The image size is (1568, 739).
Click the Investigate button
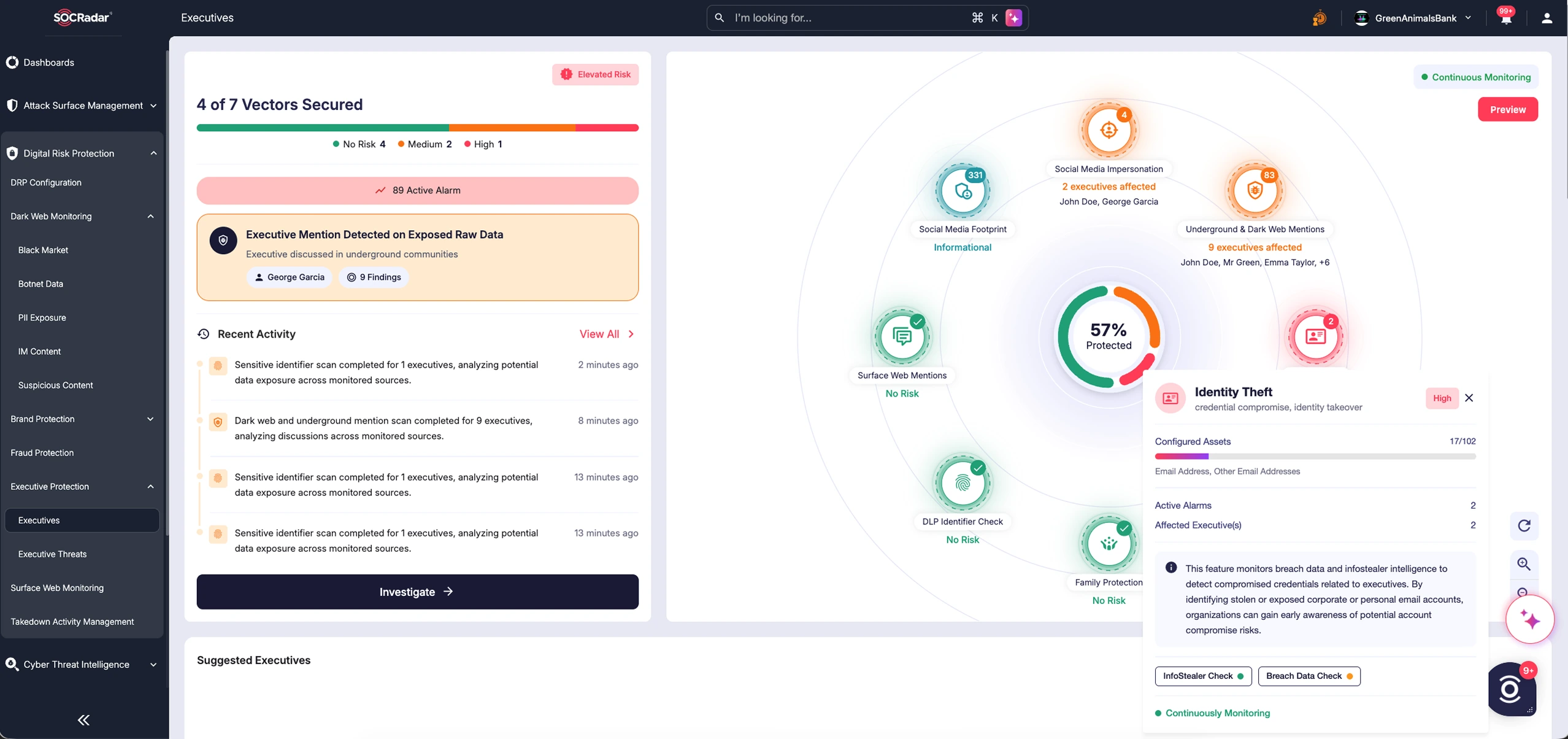417,592
